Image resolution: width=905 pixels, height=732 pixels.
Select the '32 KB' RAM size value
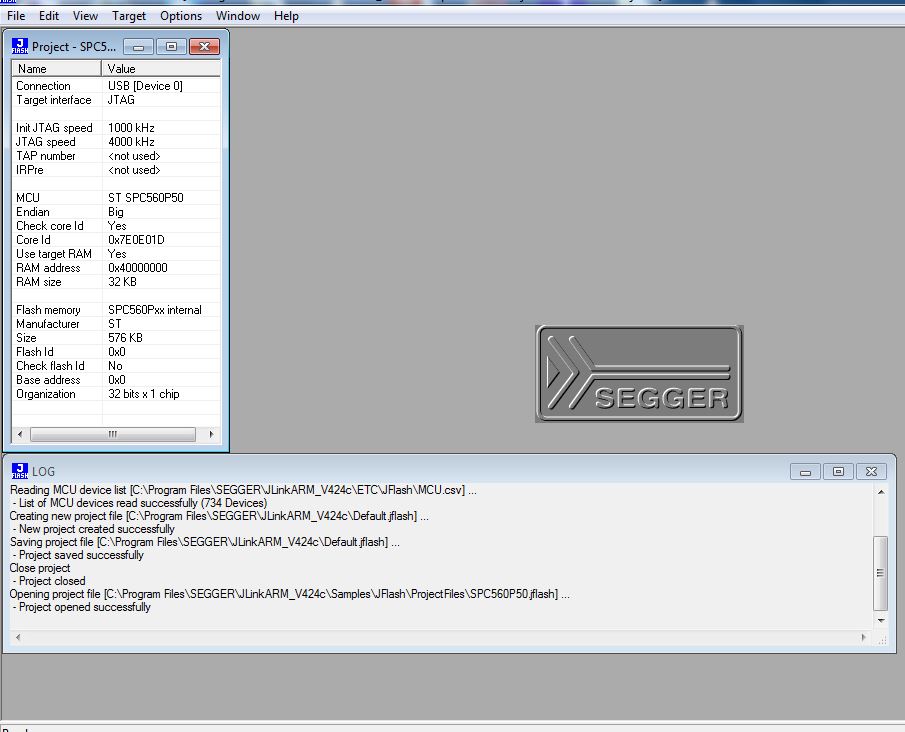coord(122,282)
